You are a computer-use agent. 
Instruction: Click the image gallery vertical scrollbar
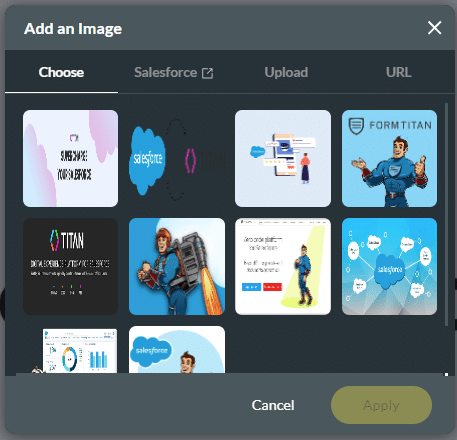(x=446, y=215)
